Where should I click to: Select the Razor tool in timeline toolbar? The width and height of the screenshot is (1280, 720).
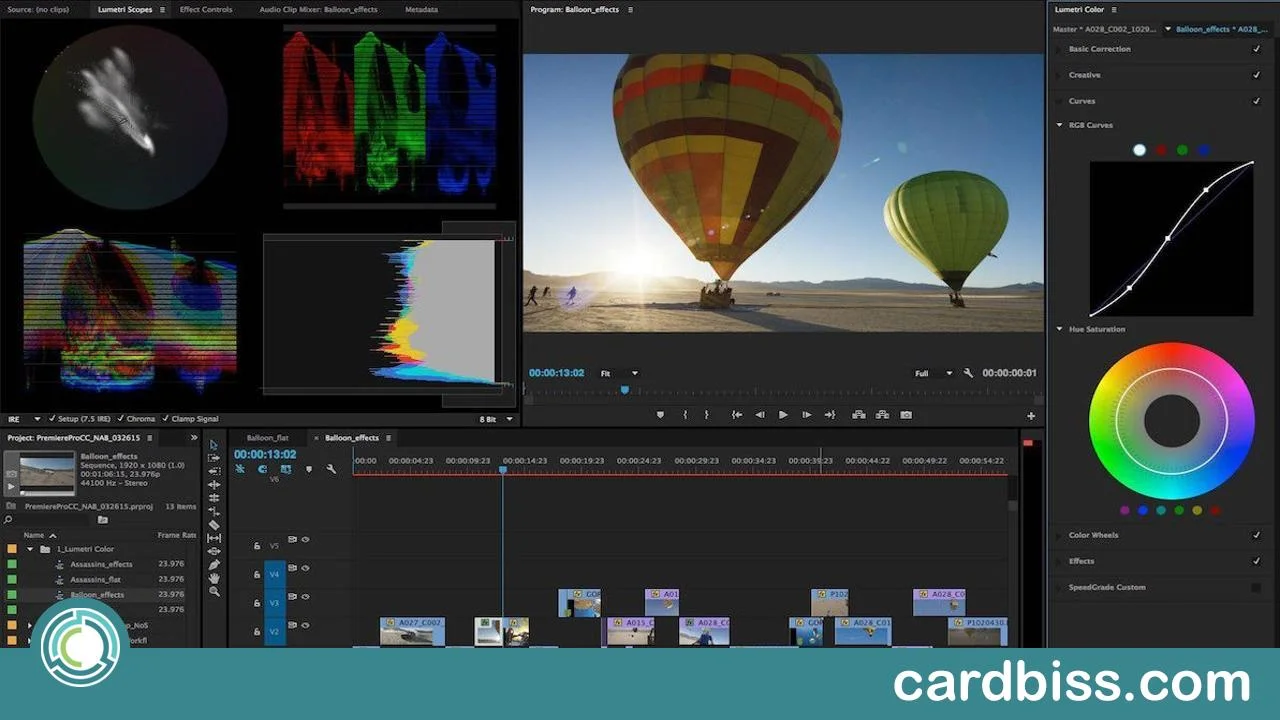click(214, 523)
